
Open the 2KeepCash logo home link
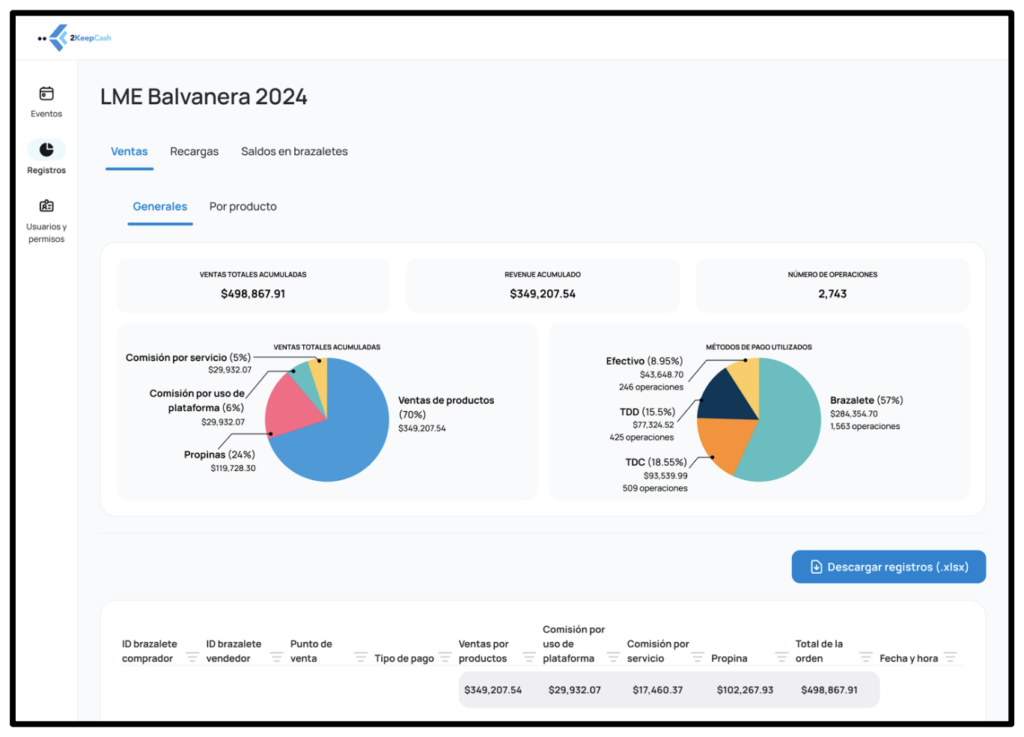(x=74, y=38)
